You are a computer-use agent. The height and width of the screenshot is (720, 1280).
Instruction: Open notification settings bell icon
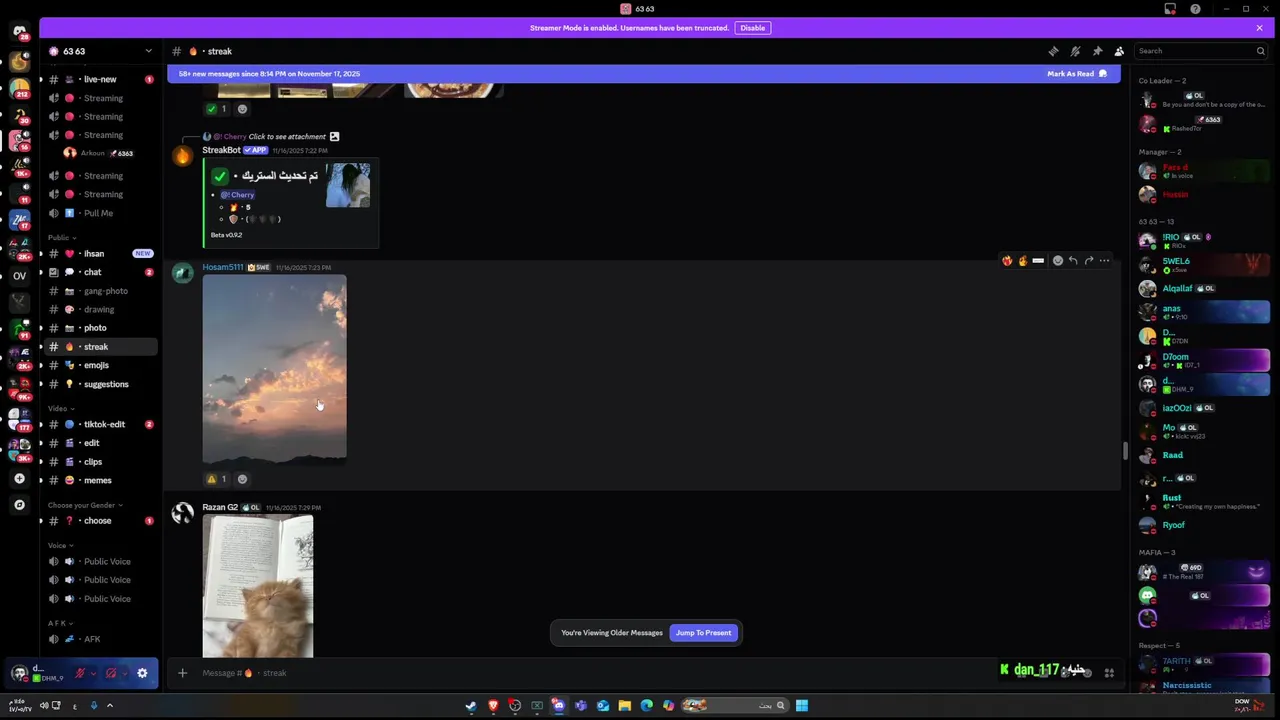[1075, 51]
